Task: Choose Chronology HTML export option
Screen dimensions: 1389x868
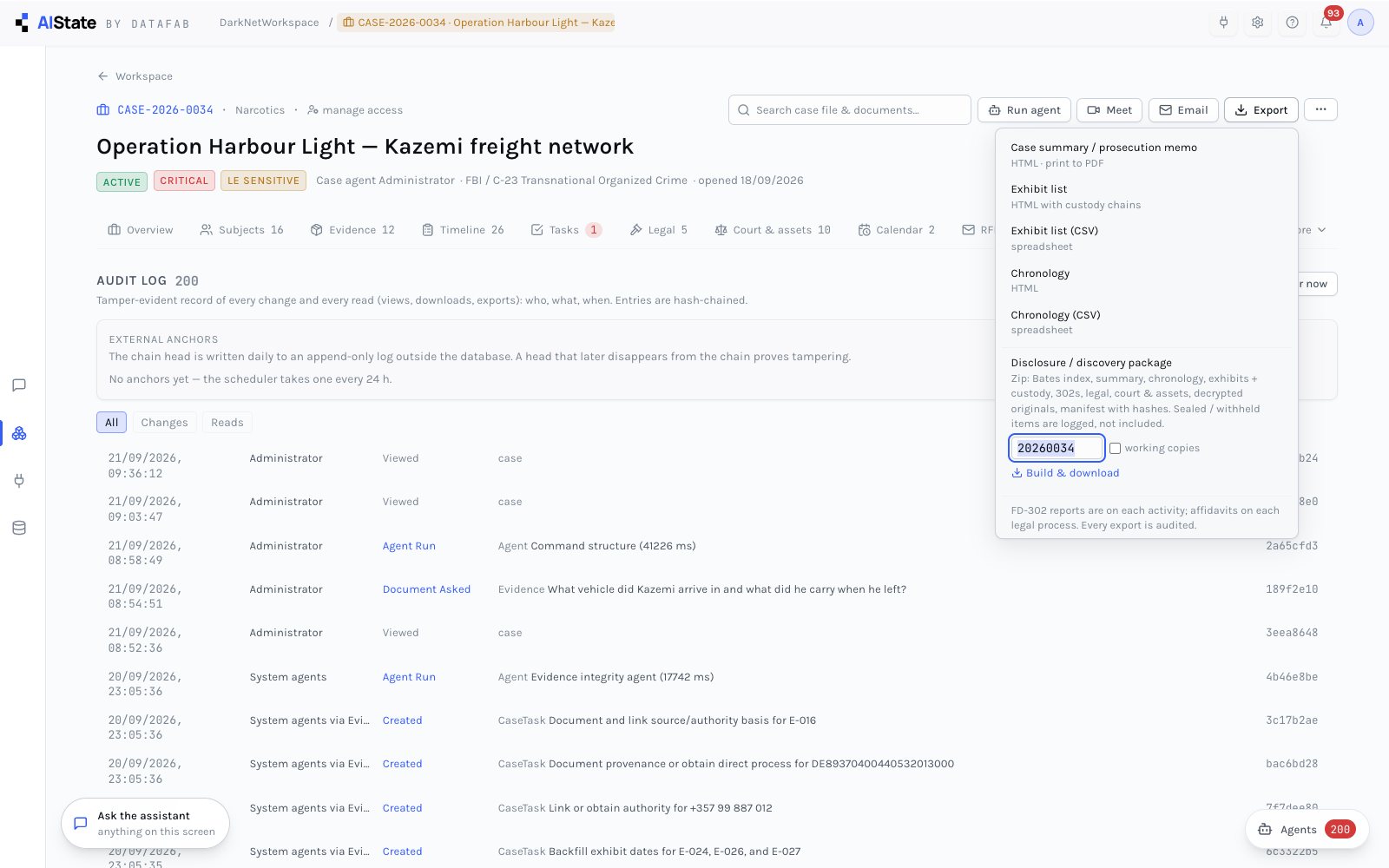Action: point(1146,280)
